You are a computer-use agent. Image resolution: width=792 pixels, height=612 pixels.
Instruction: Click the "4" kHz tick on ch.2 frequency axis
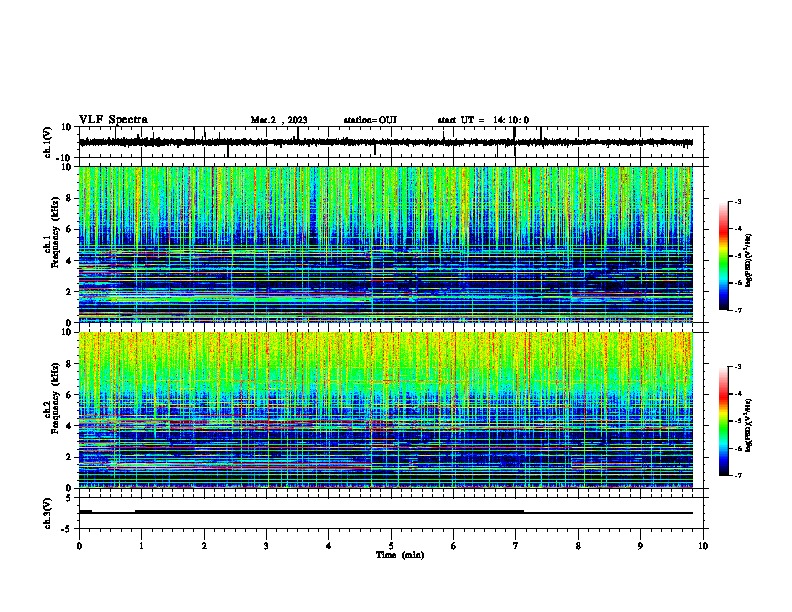coord(70,426)
